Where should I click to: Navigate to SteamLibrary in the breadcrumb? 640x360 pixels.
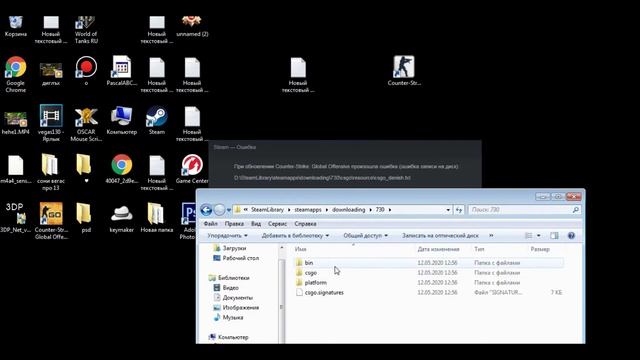pos(267,210)
